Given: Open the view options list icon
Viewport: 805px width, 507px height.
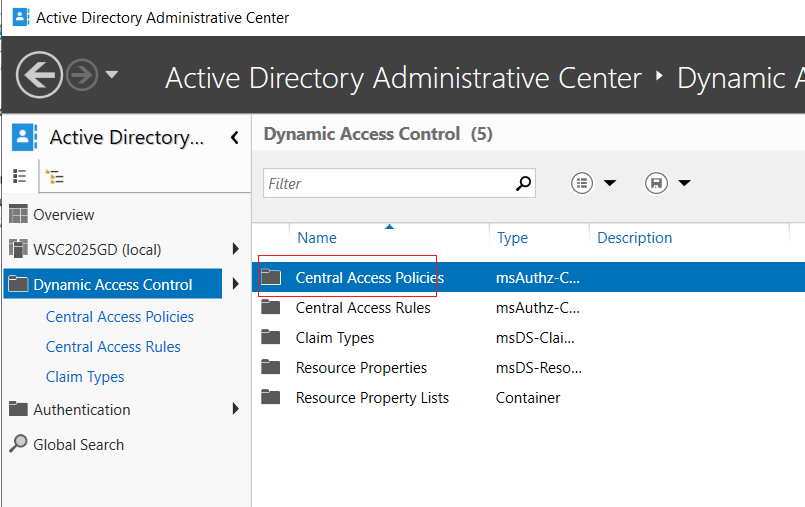Looking at the screenshot, I should pos(582,183).
